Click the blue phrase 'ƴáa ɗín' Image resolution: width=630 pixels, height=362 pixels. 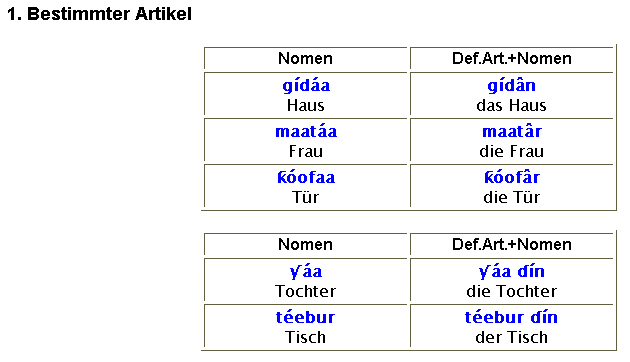tap(511, 272)
